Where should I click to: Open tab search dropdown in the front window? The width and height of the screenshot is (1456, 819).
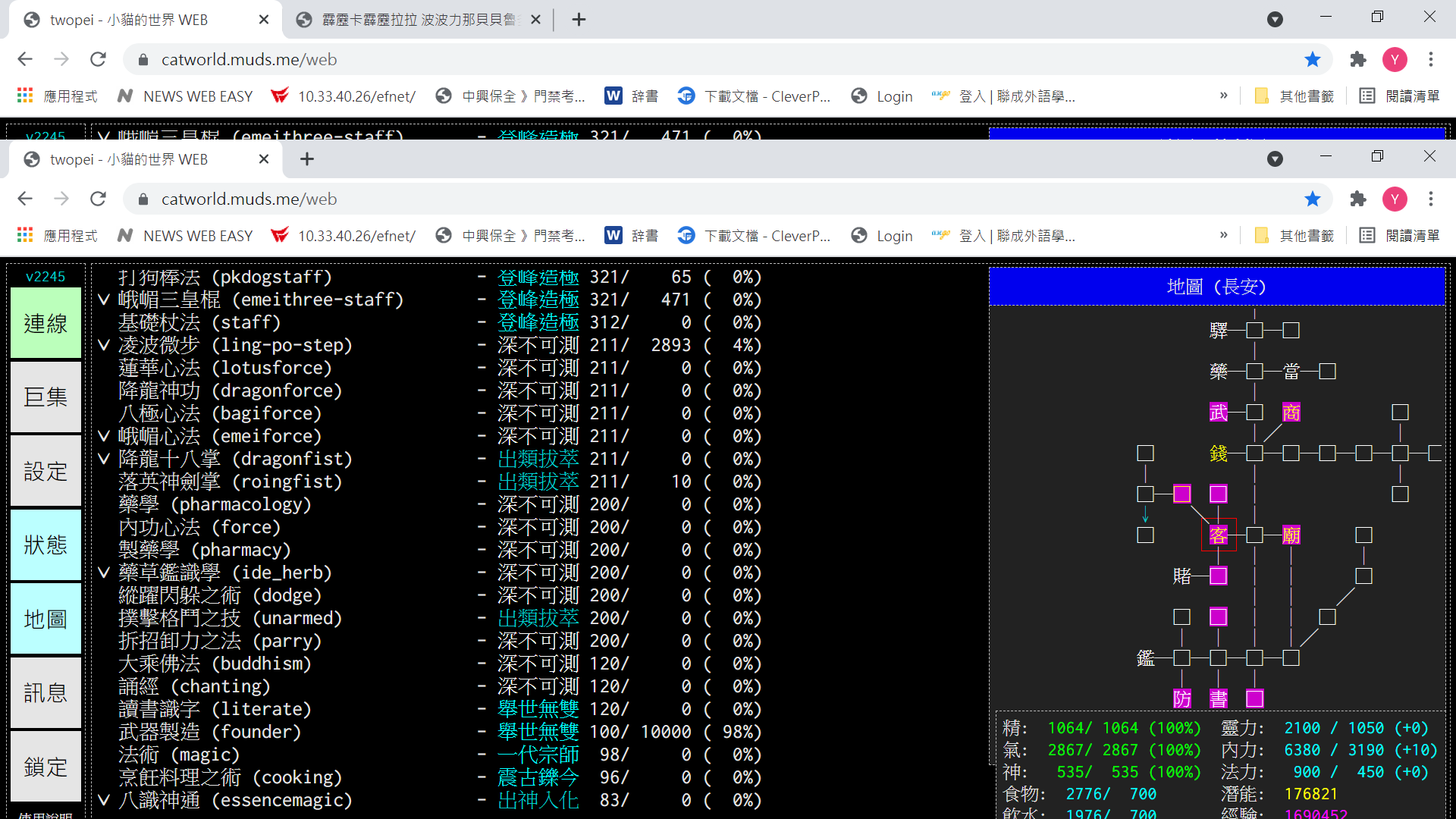tap(1276, 159)
